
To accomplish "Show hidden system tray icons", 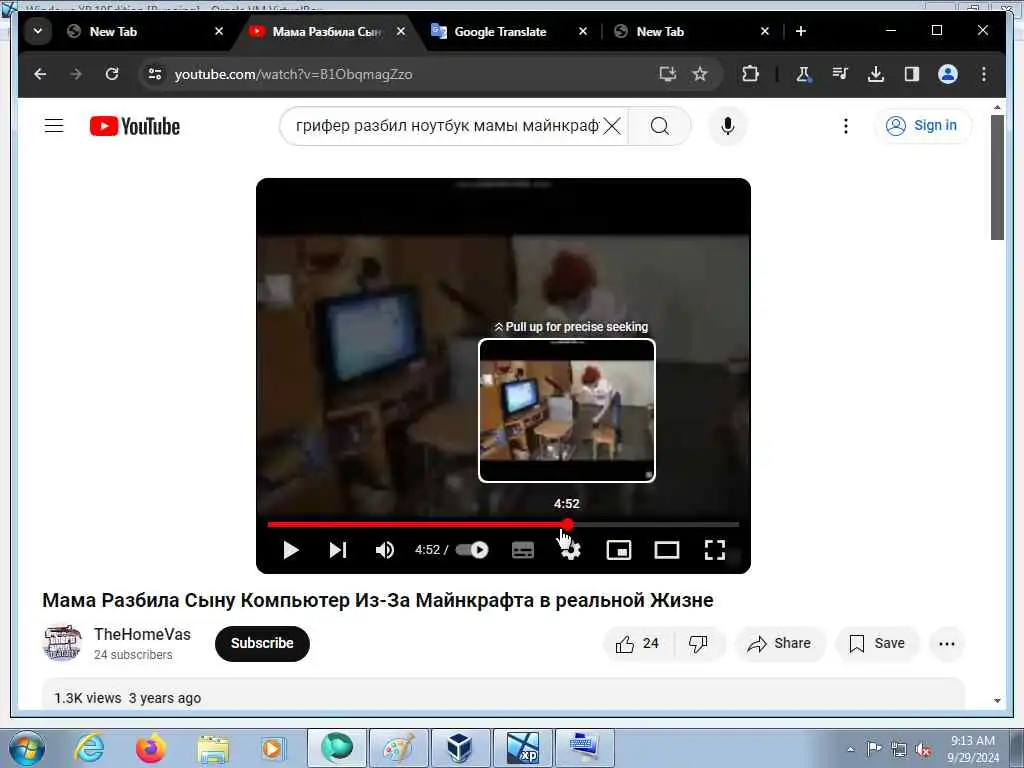I will [850, 750].
